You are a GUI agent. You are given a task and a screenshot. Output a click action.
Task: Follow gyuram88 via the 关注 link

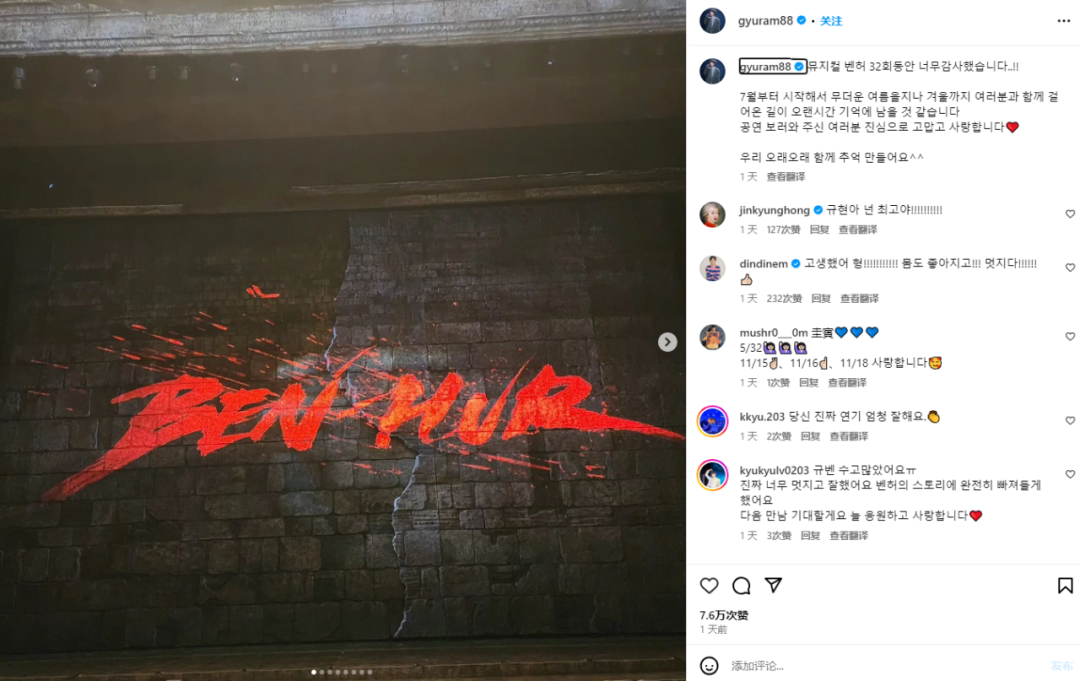831,21
